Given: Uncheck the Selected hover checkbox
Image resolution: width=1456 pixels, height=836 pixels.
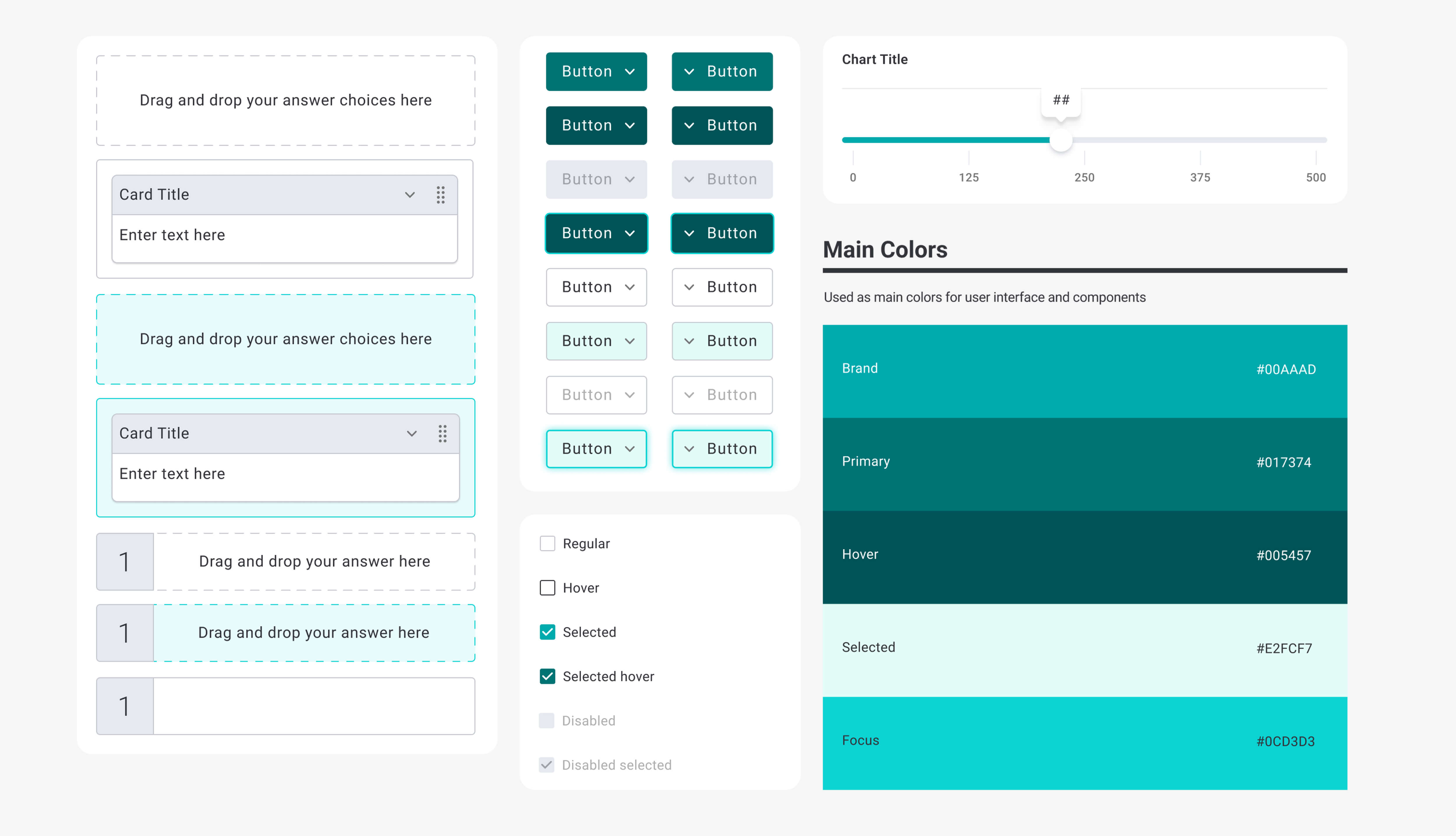Looking at the screenshot, I should (x=547, y=676).
